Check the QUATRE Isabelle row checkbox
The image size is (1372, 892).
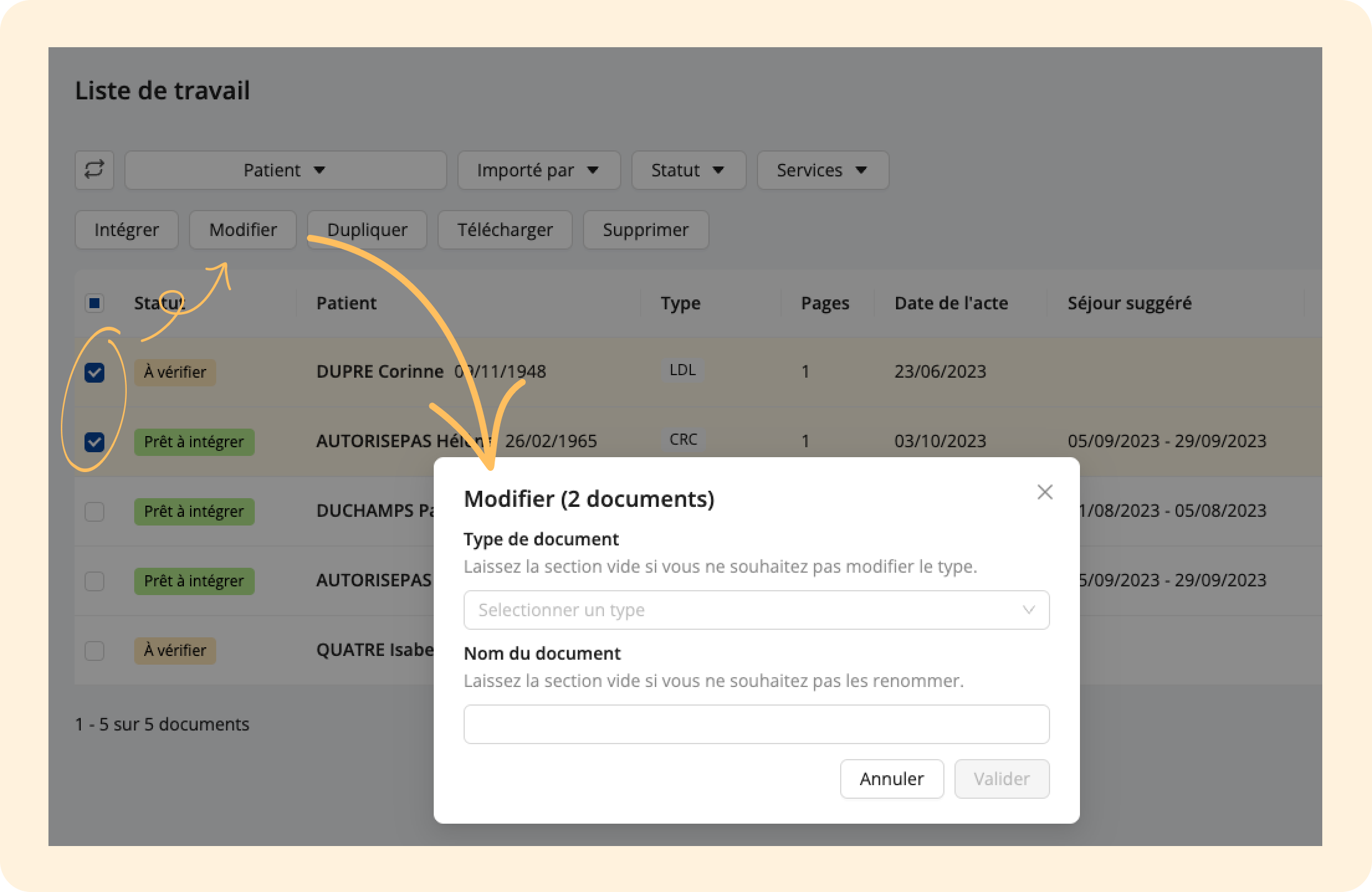click(x=94, y=651)
